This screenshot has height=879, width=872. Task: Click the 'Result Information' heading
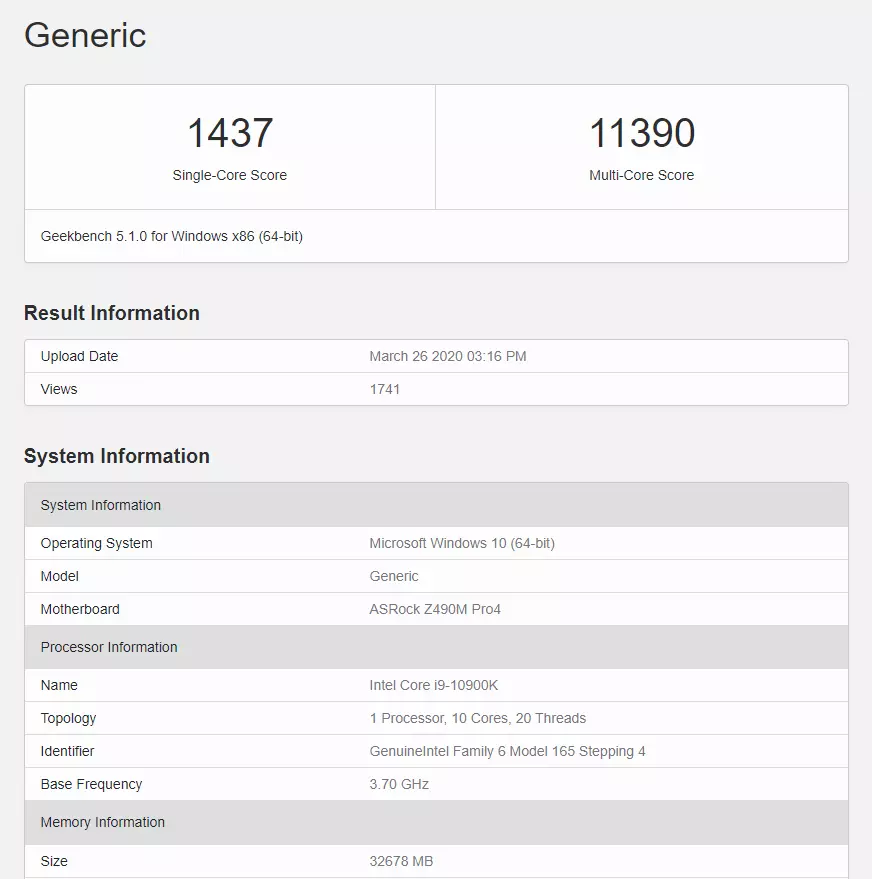click(x=112, y=313)
